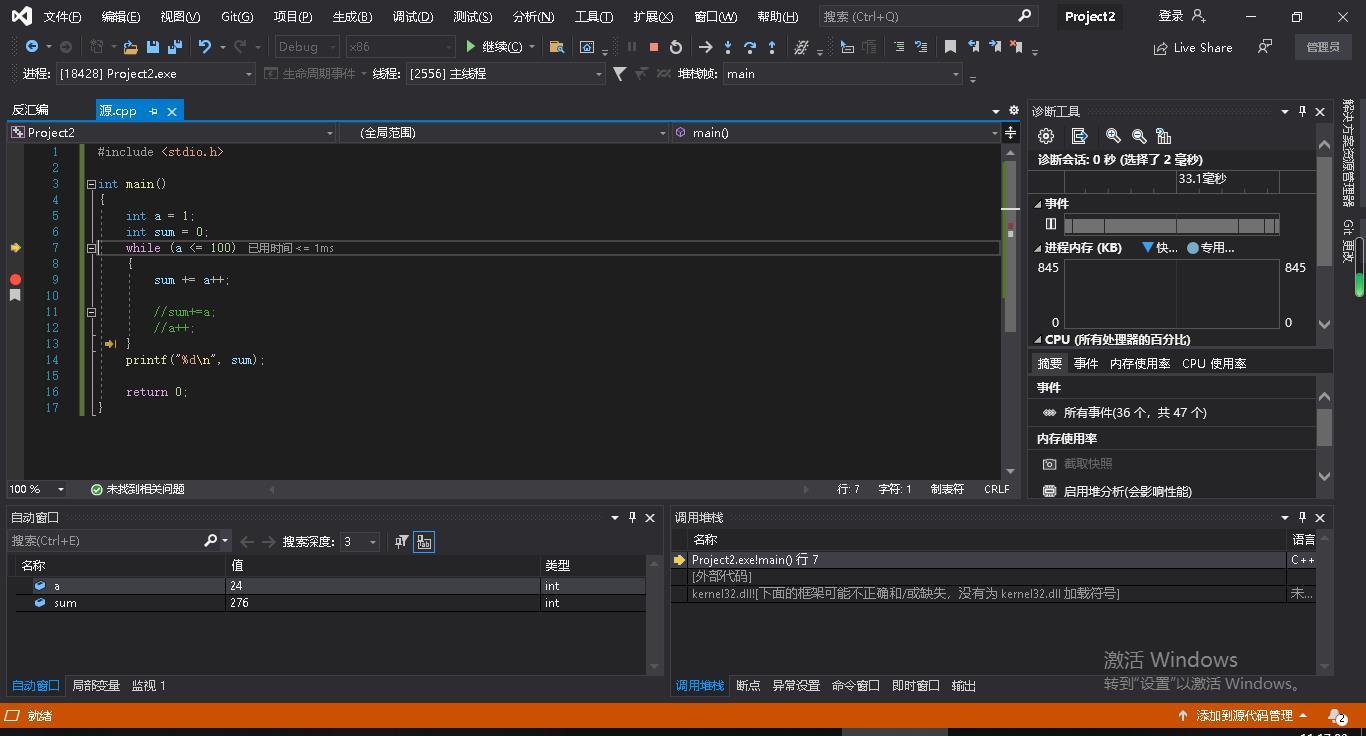Viewport: 1366px width, 736px height.
Task: Click the Save file floppy icon
Action: [x=153, y=47]
